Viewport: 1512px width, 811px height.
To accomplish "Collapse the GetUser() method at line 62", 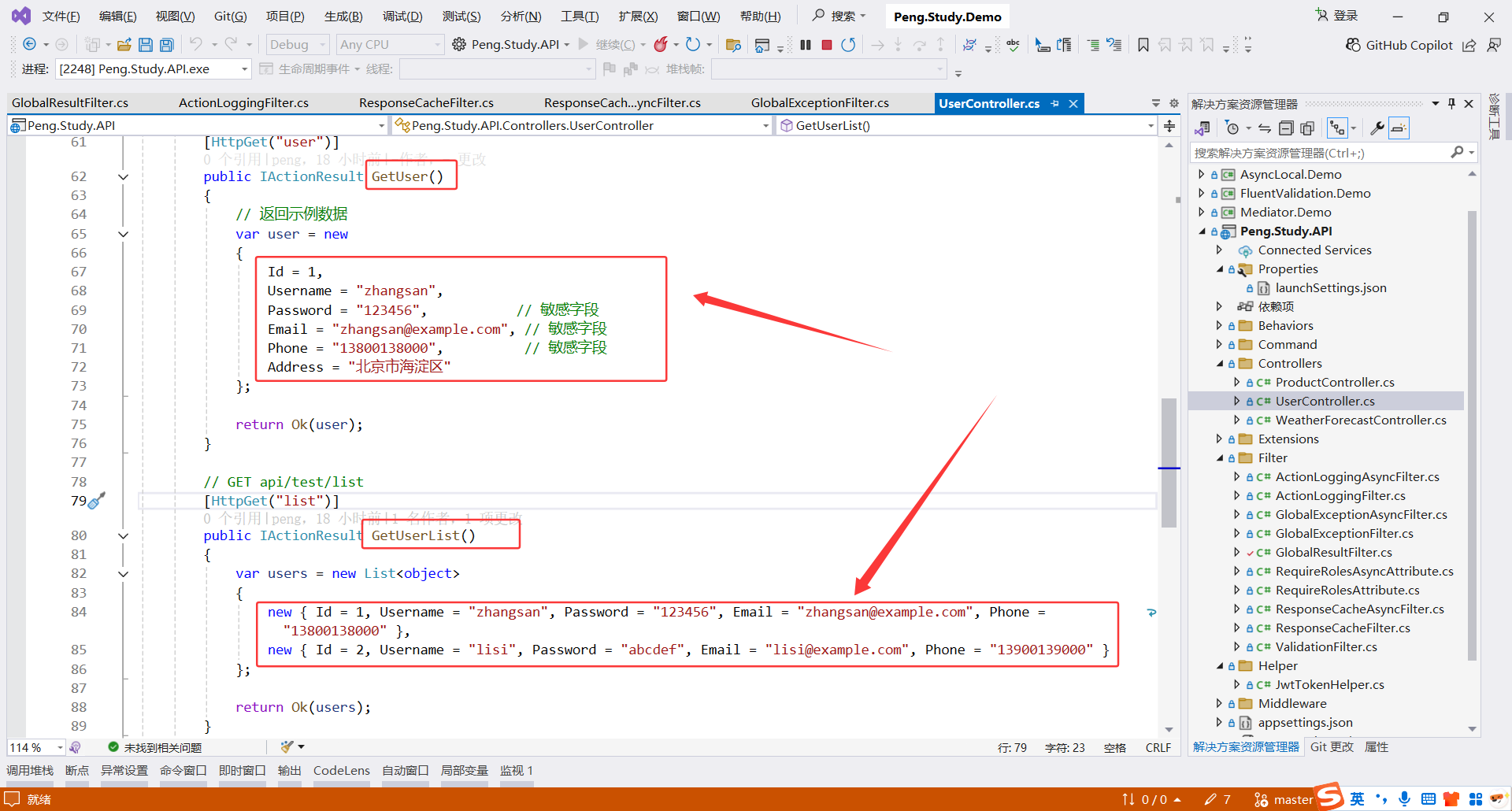I will [x=123, y=177].
